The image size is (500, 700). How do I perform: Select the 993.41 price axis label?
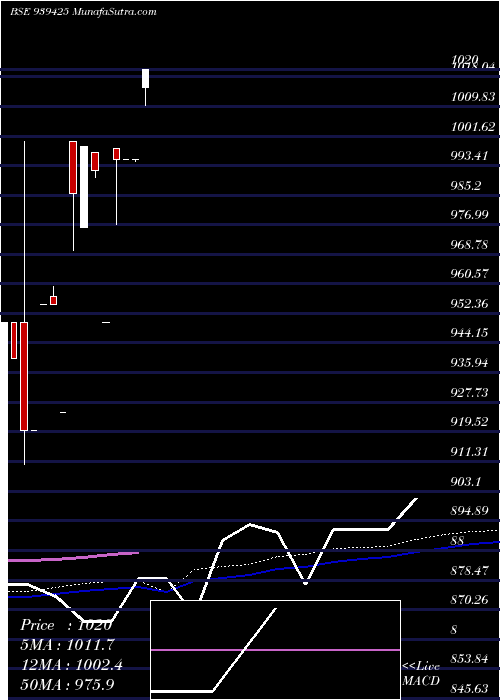click(469, 156)
